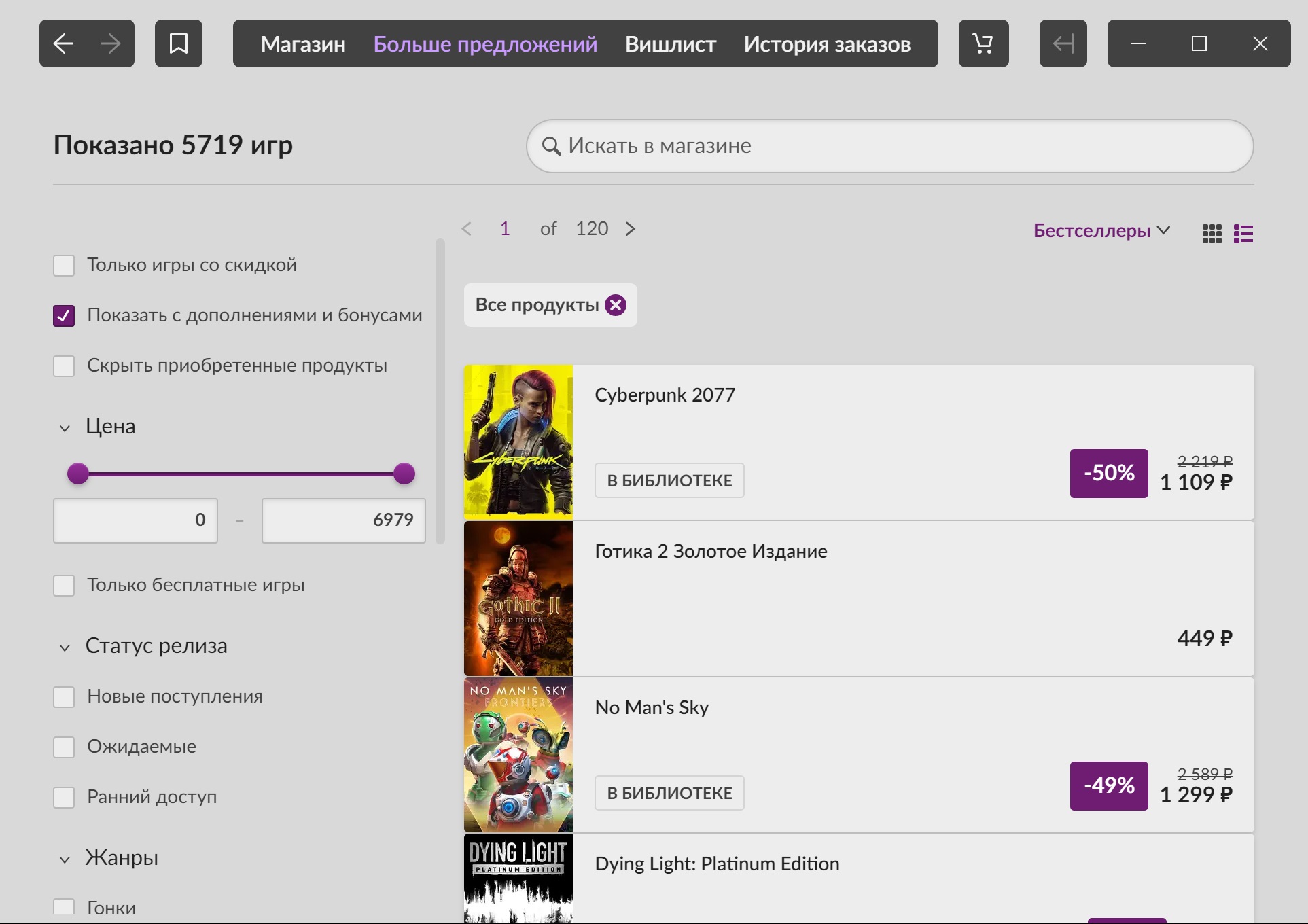Focus the 'Искать в магазине' search field
Screen dimensions: 1308x924
point(889,146)
